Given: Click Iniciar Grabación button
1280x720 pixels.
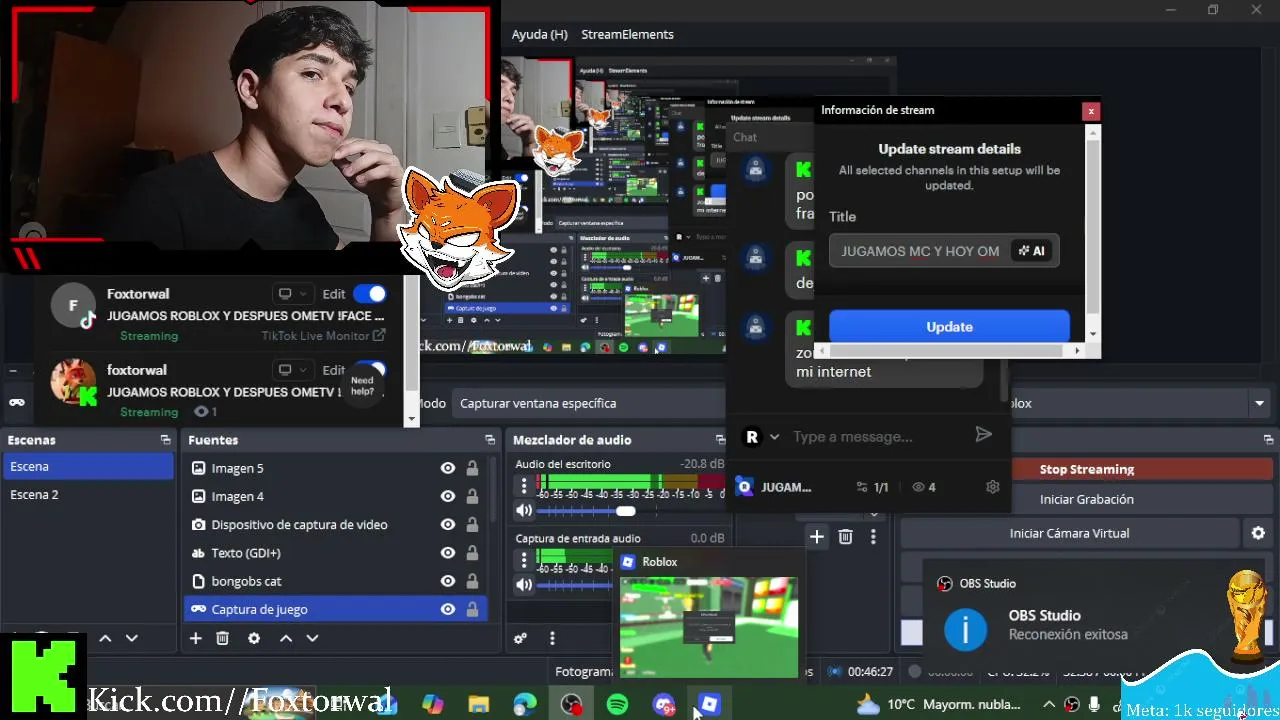Looking at the screenshot, I should [1086, 499].
